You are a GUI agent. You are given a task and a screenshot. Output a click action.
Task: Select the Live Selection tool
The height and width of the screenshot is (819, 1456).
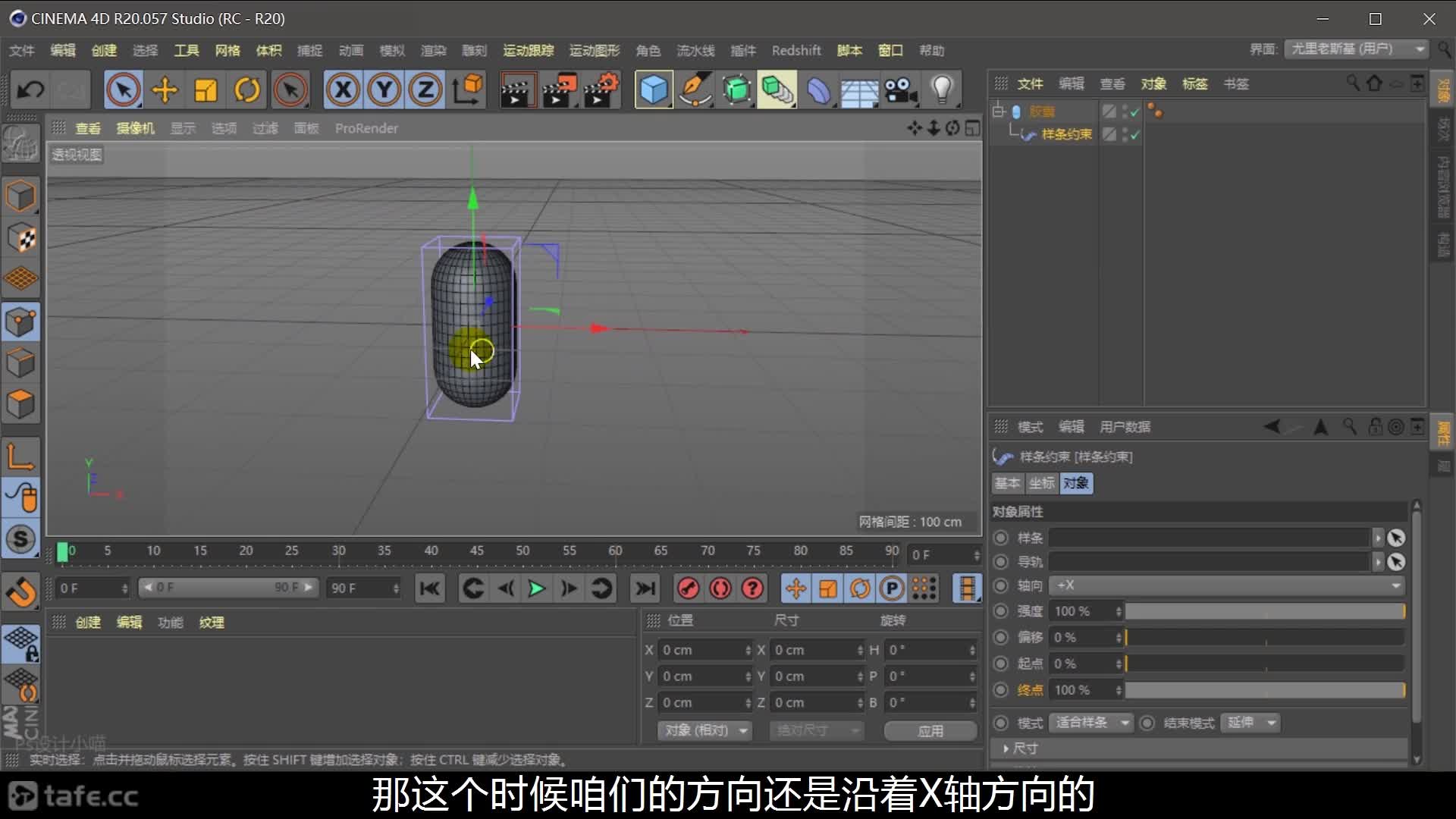click(123, 90)
